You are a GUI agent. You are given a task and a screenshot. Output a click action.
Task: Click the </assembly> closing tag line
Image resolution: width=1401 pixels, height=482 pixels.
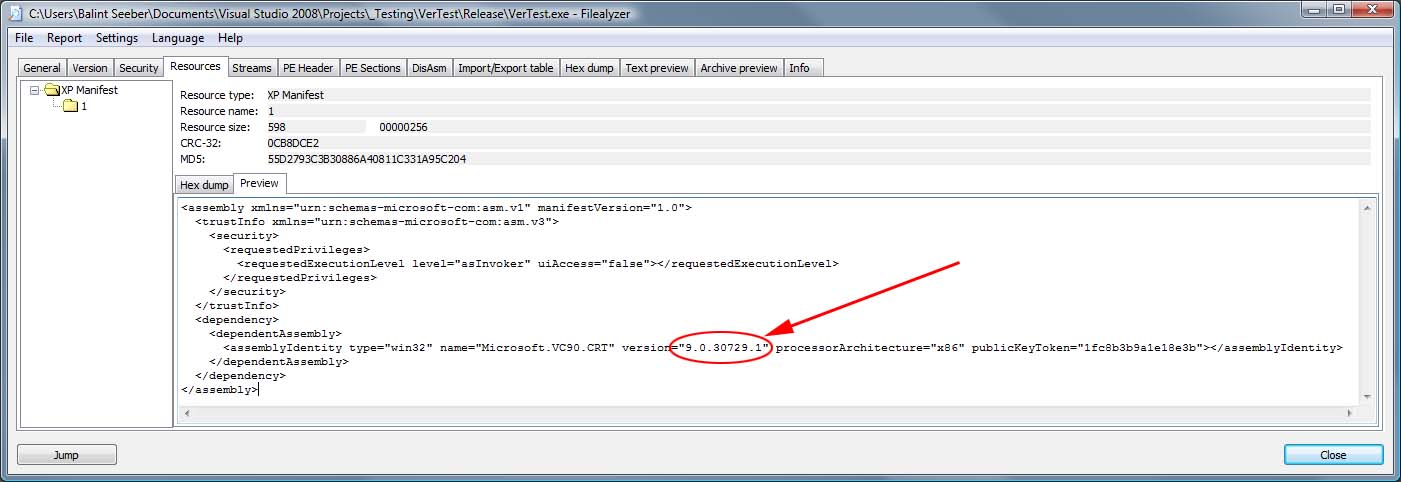click(219, 390)
